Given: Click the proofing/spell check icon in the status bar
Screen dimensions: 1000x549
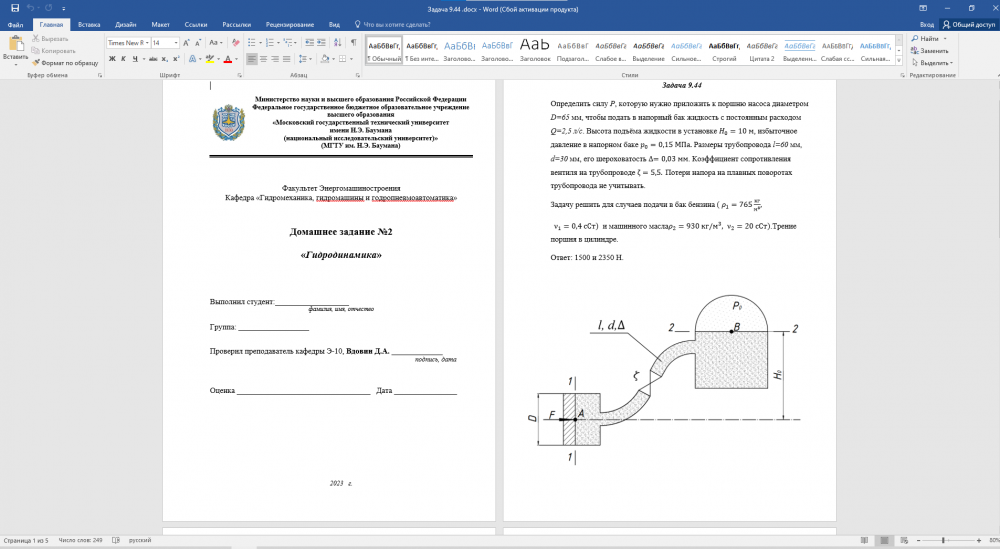Looking at the screenshot, I should click(x=116, y=540).
